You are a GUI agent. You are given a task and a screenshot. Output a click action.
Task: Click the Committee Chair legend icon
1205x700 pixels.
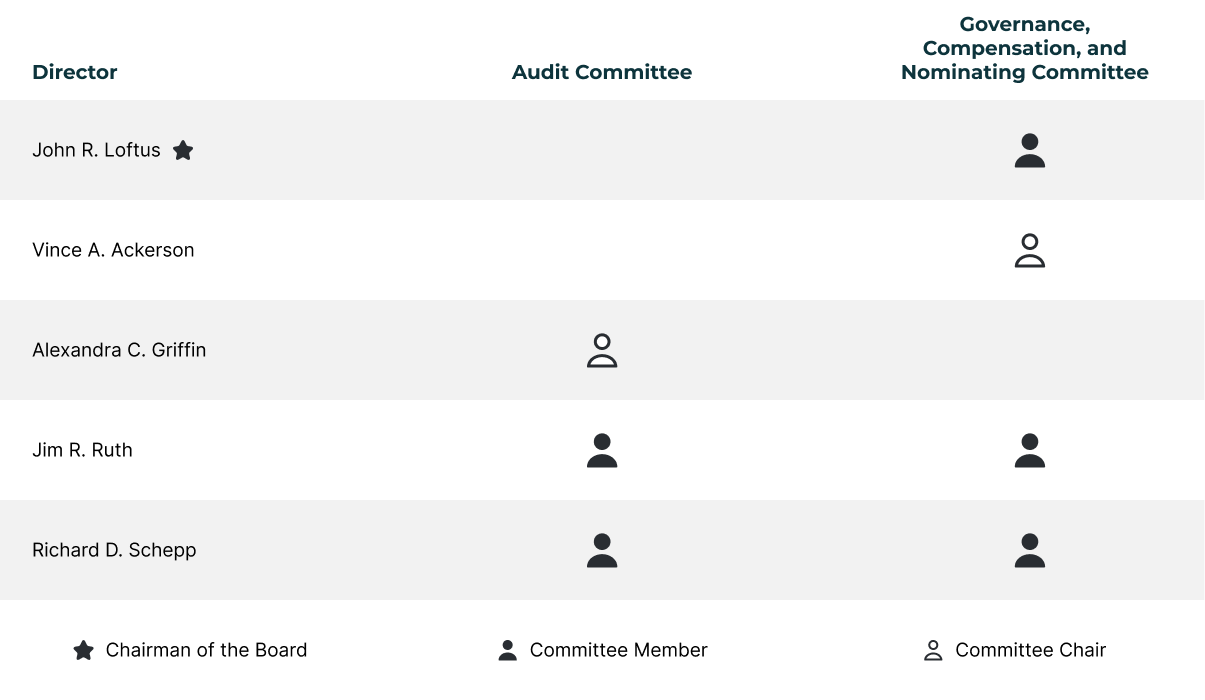(933, 651)
